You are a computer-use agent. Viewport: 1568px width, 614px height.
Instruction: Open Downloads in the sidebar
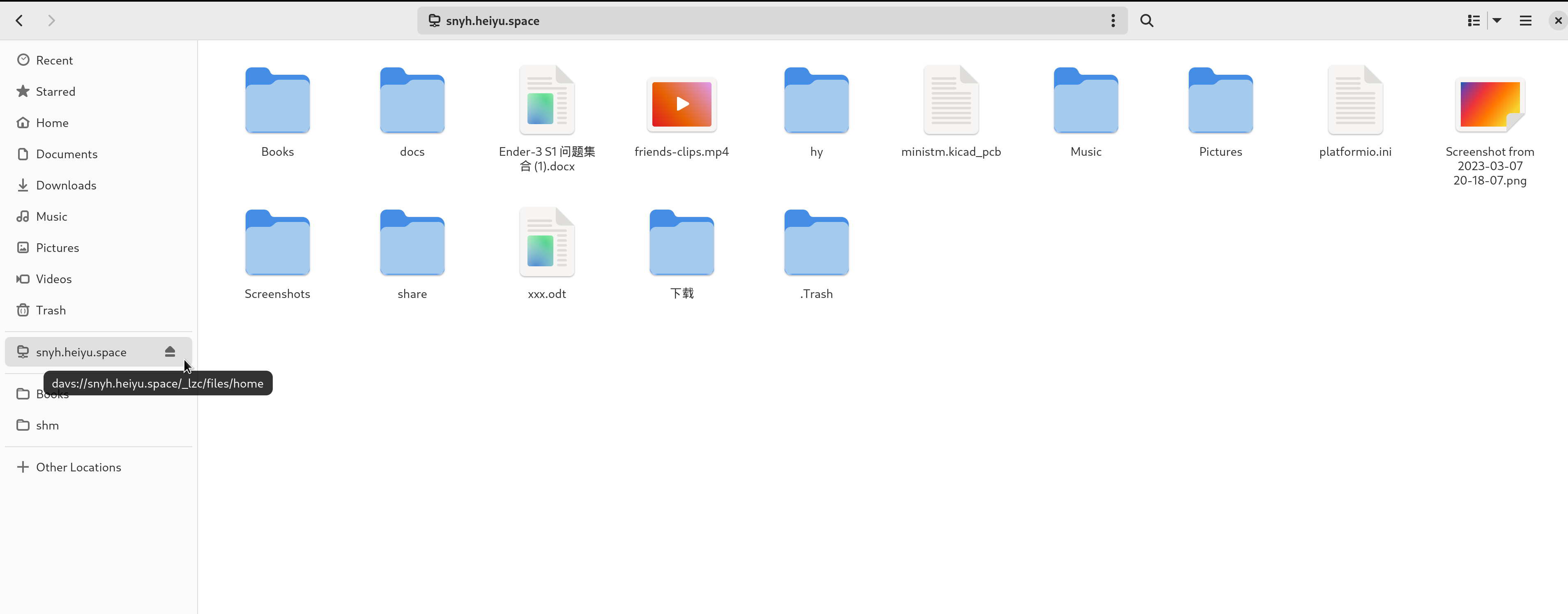pos(99,185)
